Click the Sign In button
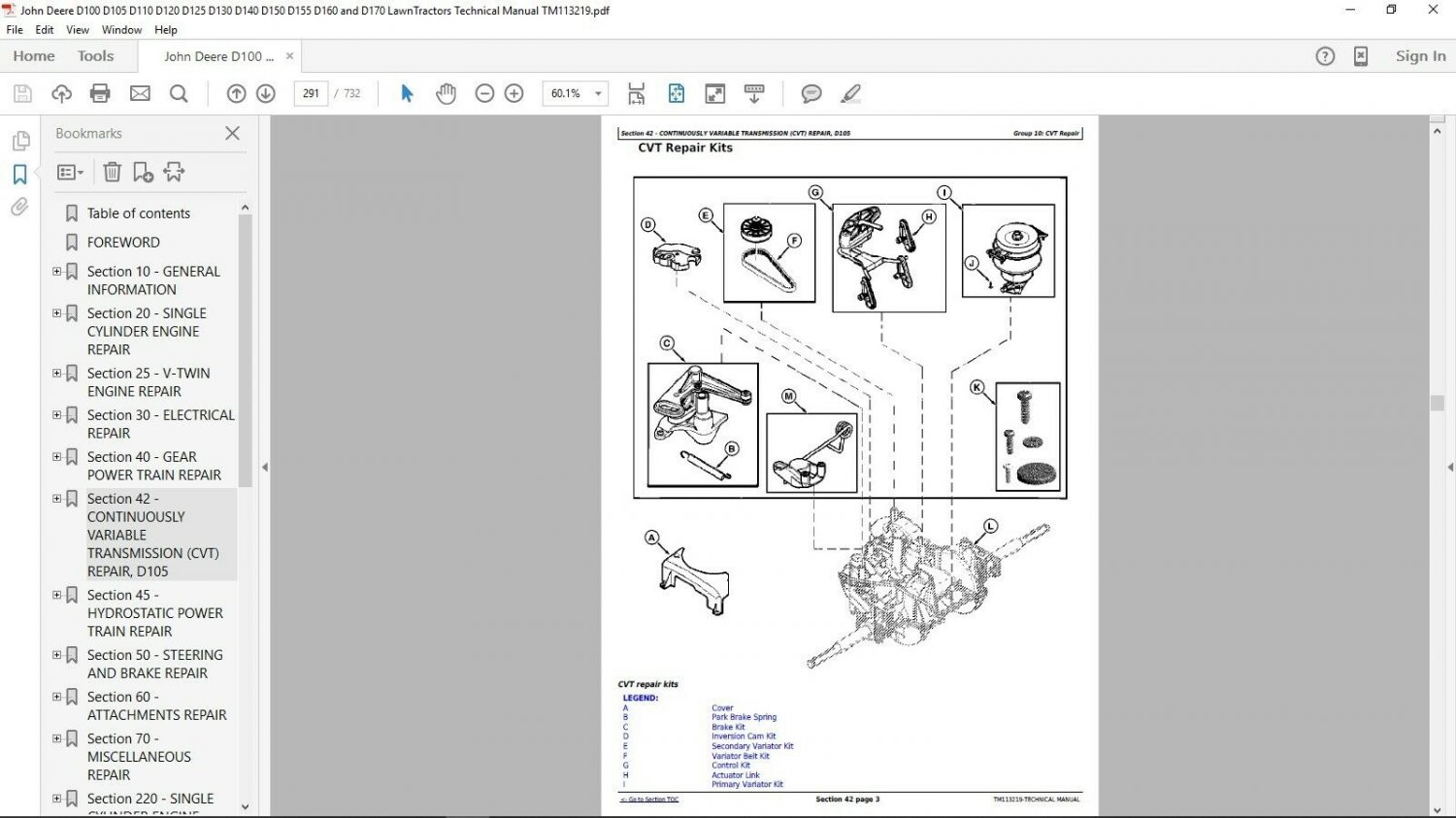1456x818 pixels. pos(1420,55)
